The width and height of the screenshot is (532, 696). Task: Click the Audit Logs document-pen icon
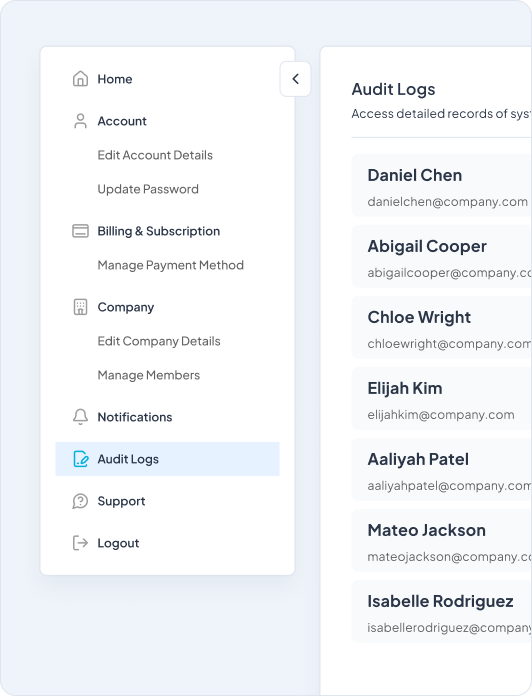coord(80,459)
